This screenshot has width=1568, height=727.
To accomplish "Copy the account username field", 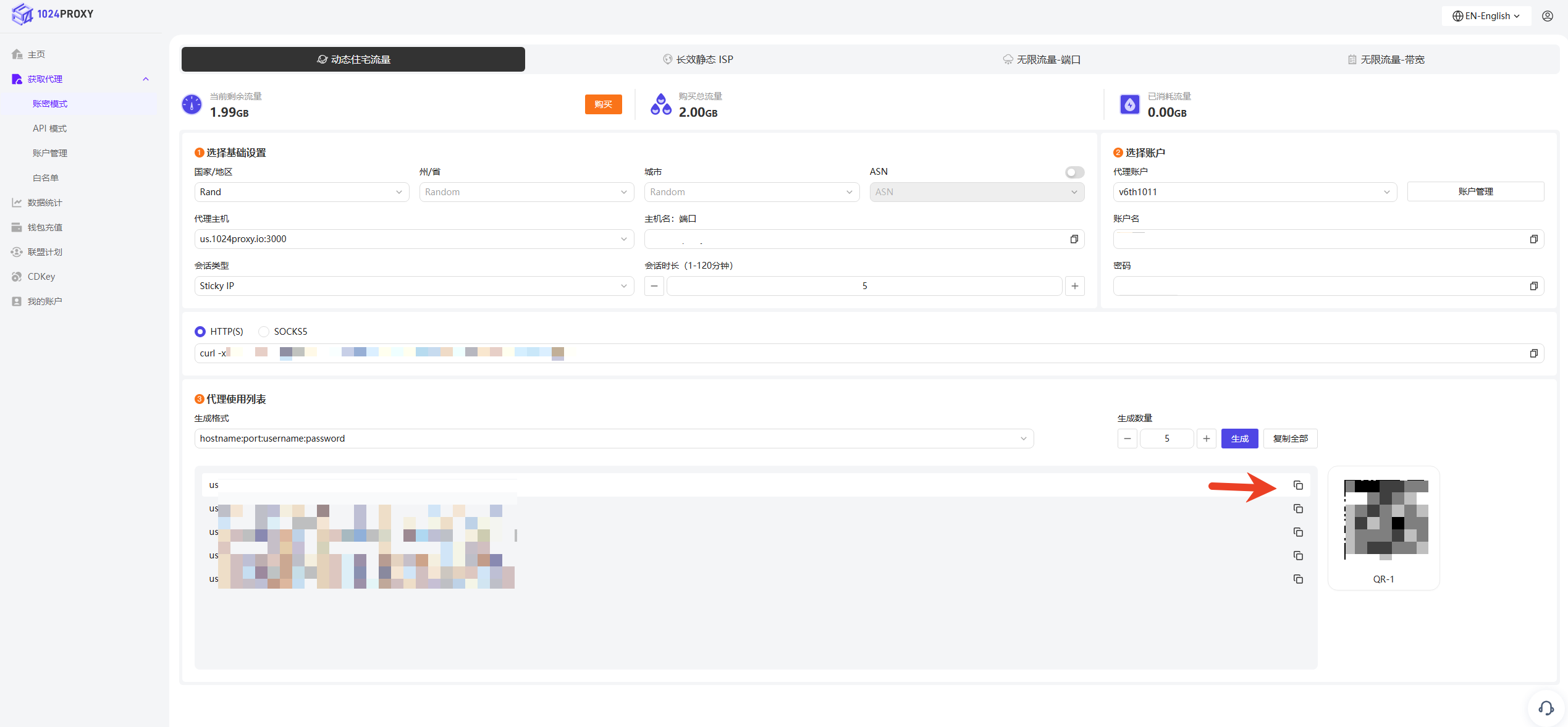I will pos(1533,239).
